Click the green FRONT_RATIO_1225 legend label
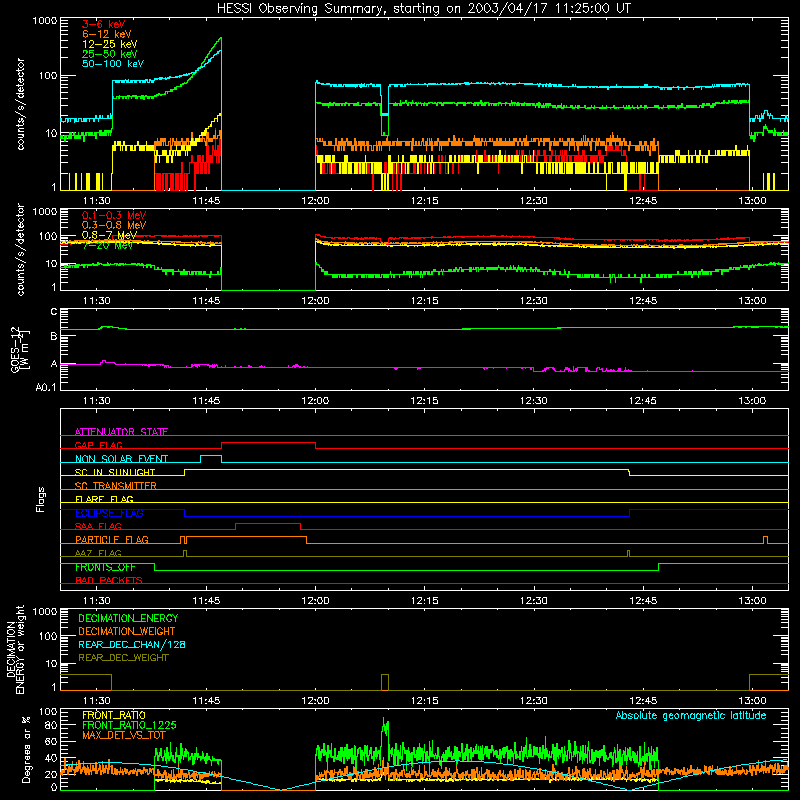Screen dimensions: 800x800 [129, 725]
